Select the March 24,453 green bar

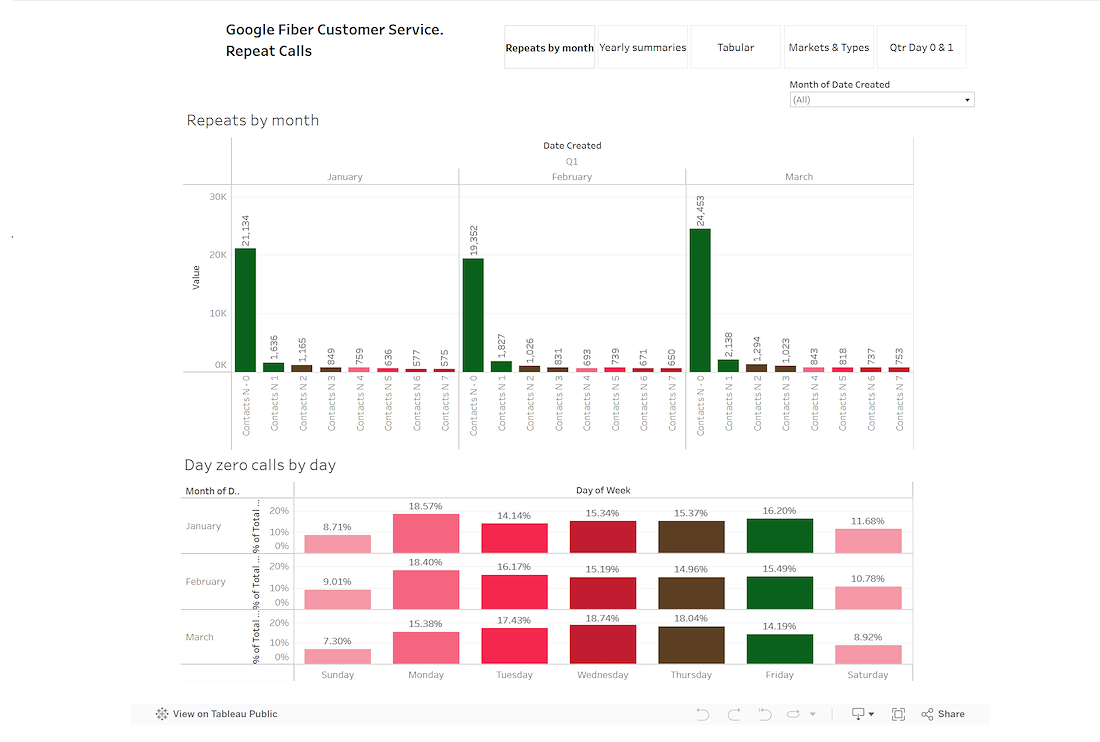(700, 300)
